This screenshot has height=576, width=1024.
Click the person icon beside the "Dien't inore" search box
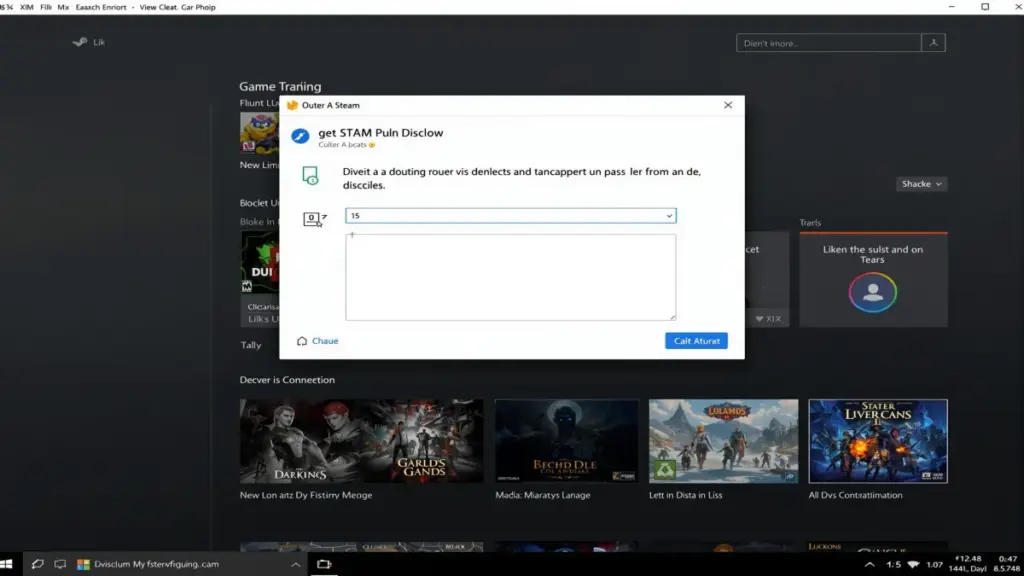pos(934,42)
